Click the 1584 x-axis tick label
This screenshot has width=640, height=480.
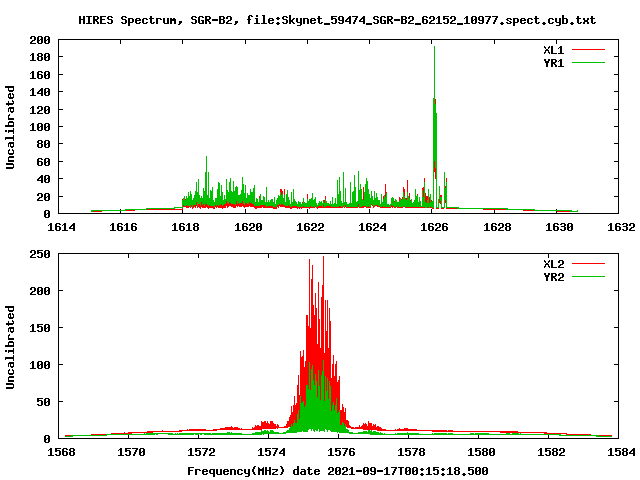coord(621,452)
